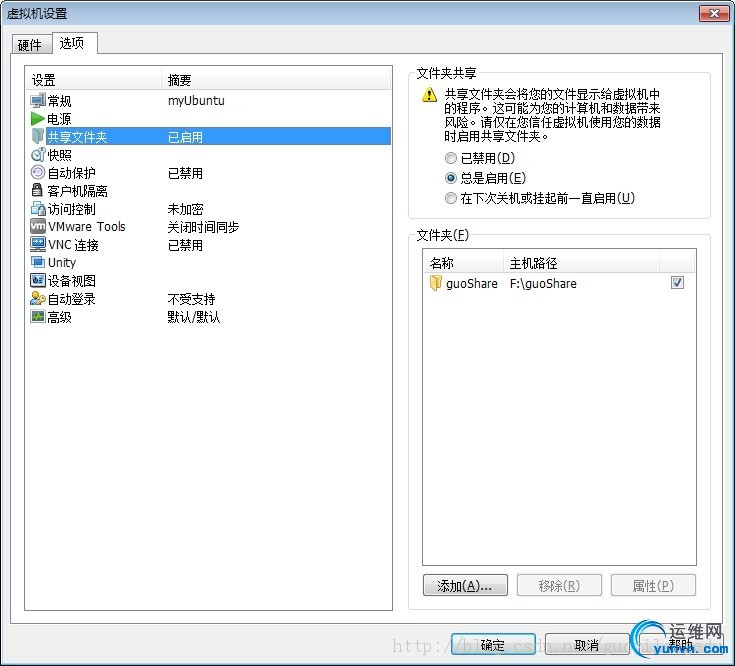Screen dimensions: 735x666
Task: Click the yellow warning triangle icon
Action: tap(429, 95)
